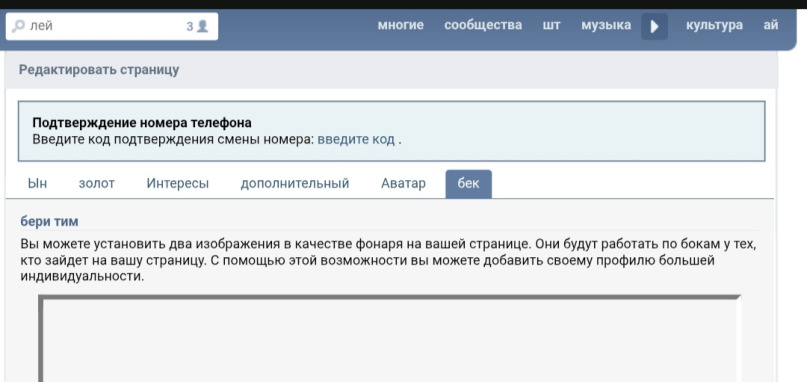Click the search magnifier icon
The image size is (807, 382).
pos(18,26)
